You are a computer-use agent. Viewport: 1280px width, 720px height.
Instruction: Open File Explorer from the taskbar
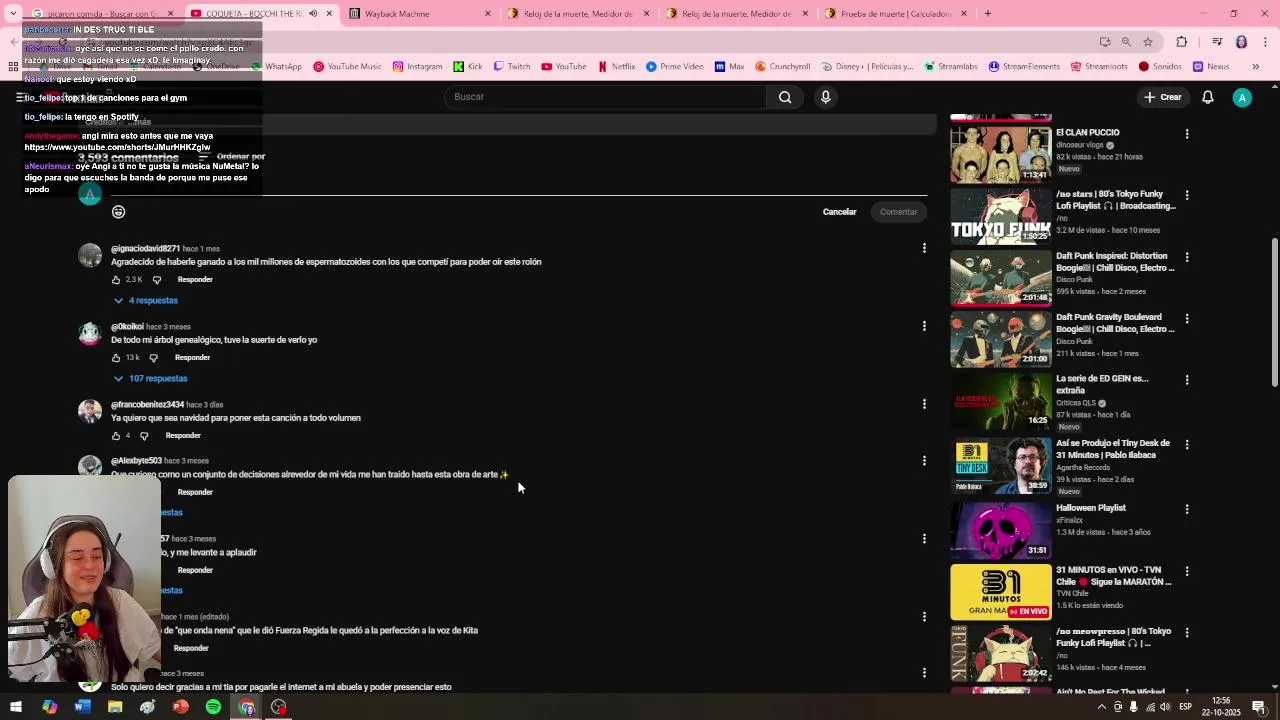[x=115, y=707]
